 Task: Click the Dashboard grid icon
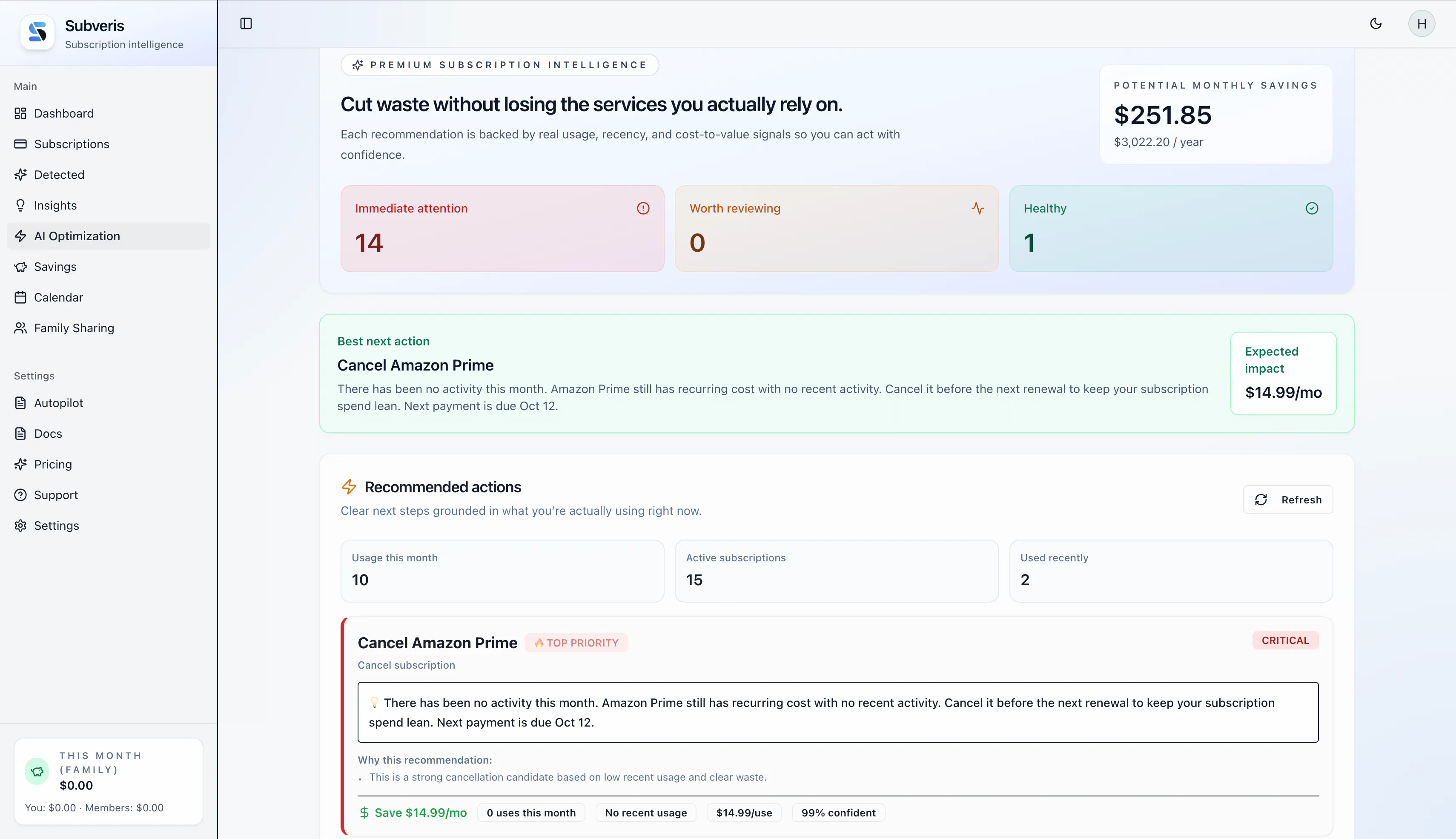pyautogui.click(x=20, y=114)
